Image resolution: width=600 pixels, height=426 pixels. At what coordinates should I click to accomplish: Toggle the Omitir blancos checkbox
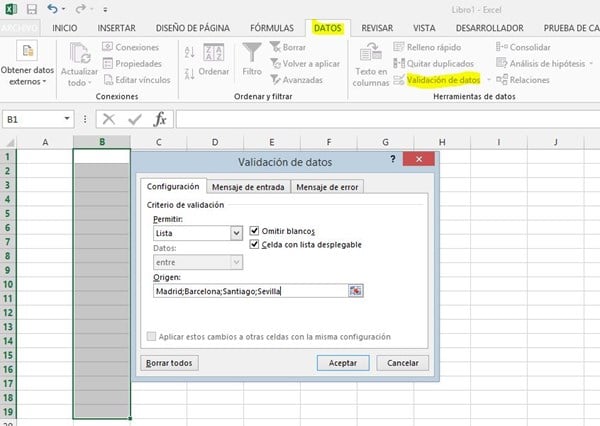coord(254,230)
